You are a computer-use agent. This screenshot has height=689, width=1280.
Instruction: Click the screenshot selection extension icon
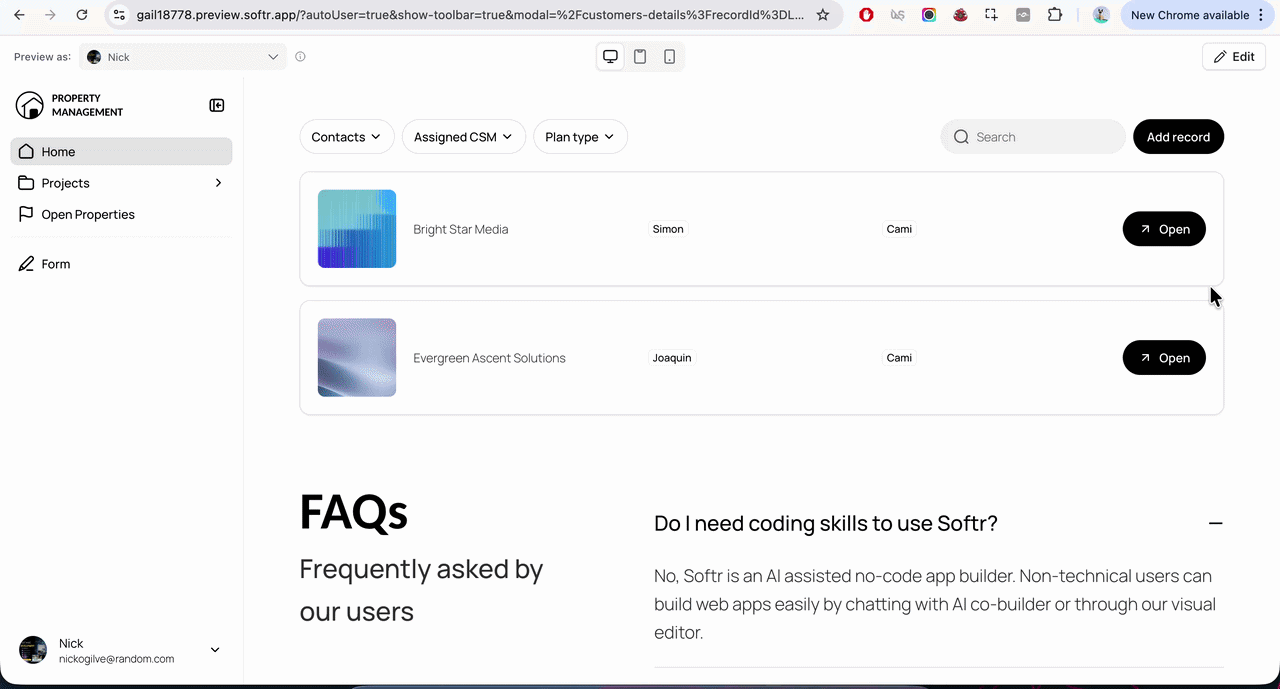click(991, 15)
